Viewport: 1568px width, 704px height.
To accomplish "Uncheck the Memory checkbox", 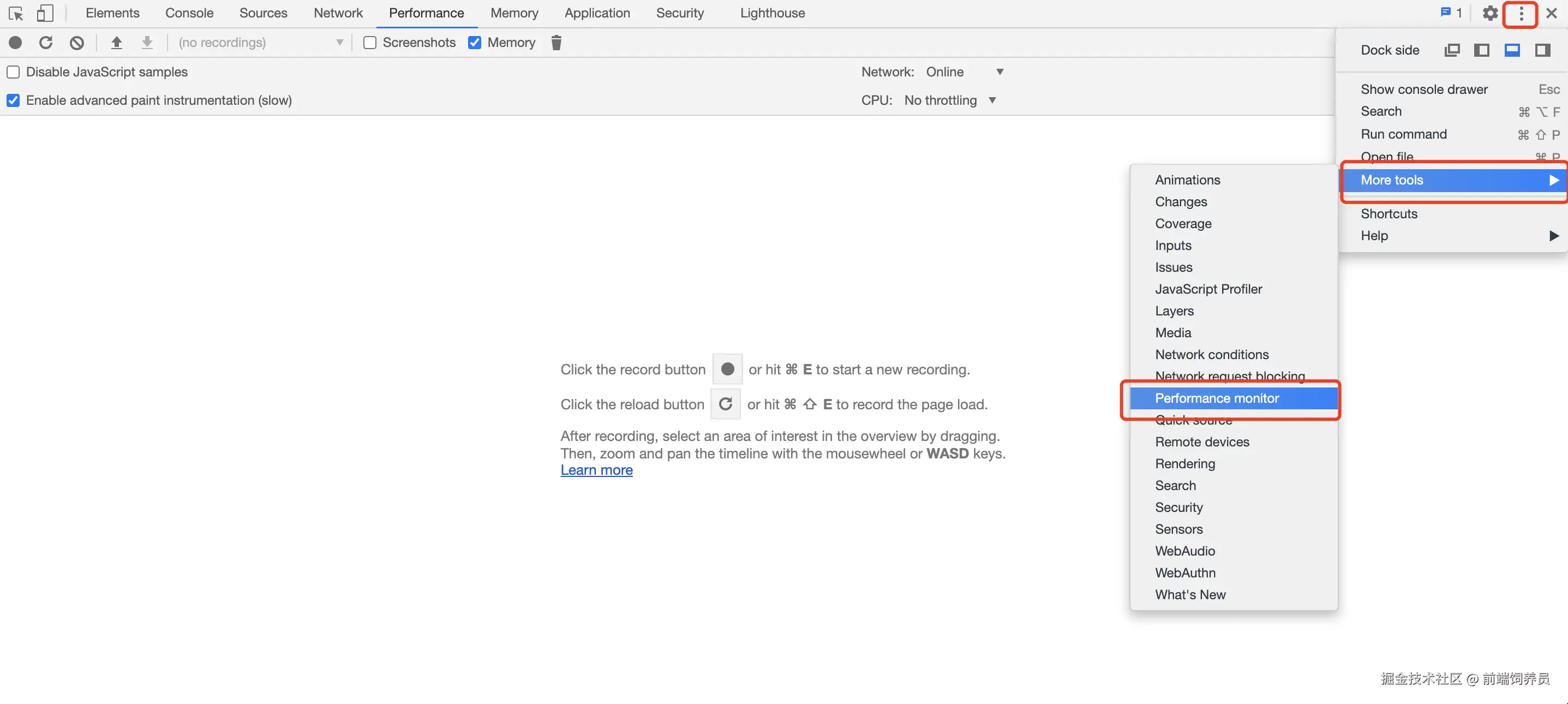I will [x=475, y=43].
